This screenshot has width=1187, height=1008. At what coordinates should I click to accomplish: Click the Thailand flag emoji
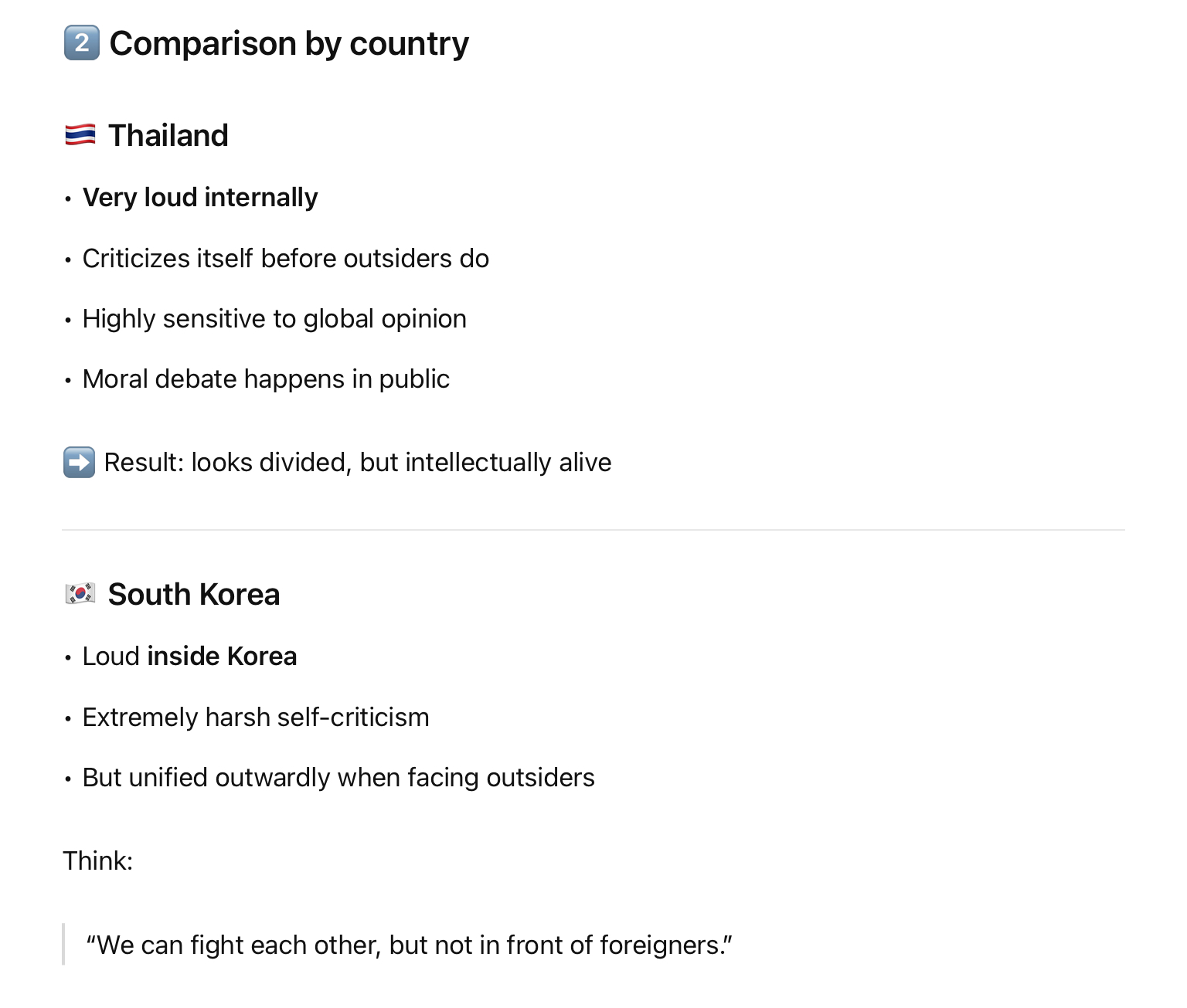pyautogui.click(x=80, y=135)
